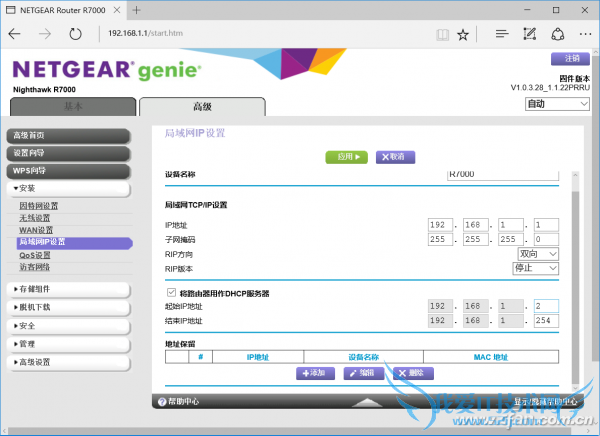Click the IP地址 column header
The image size is (600, 436).
point(258,357)
